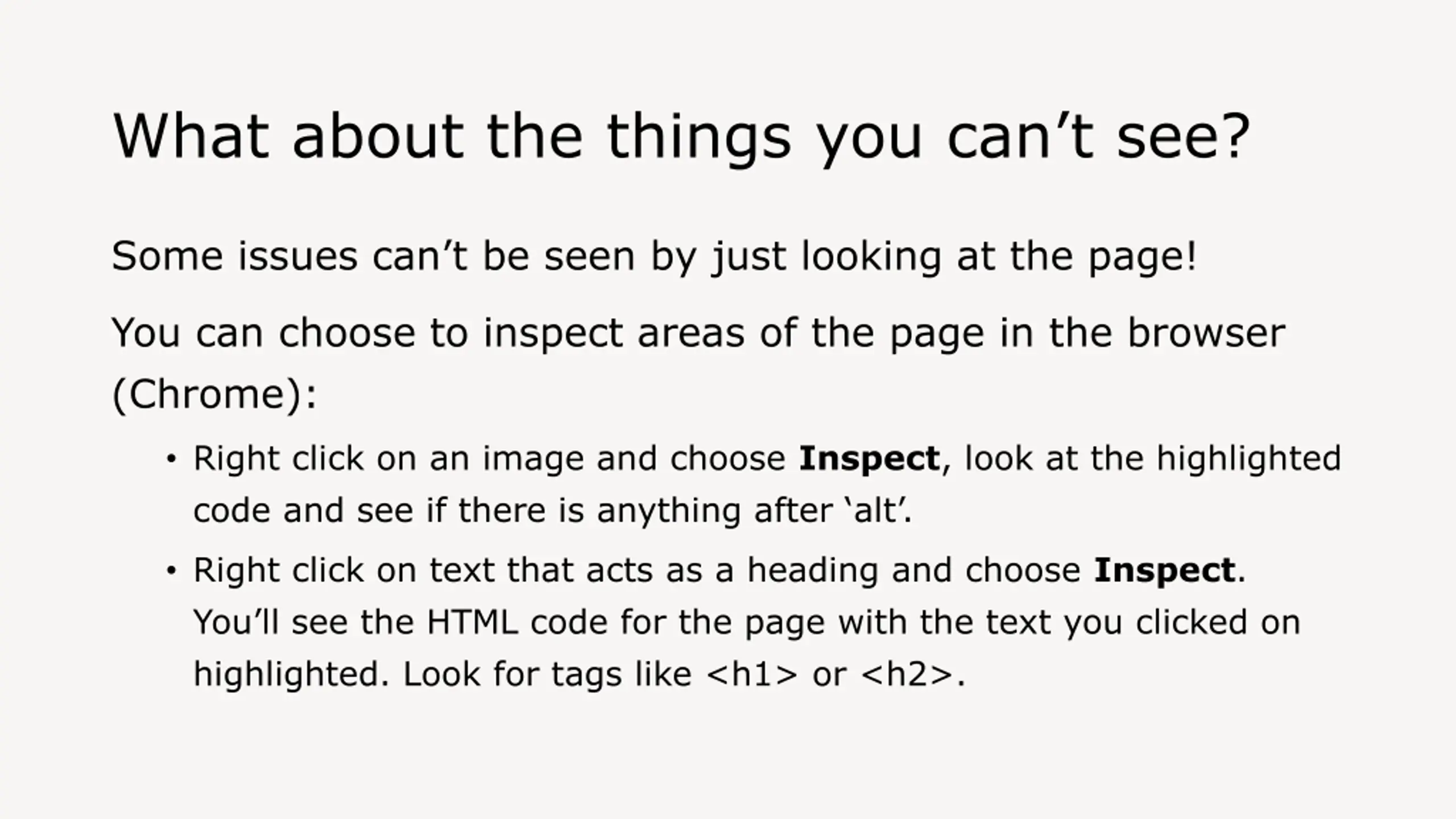This screenshot has height=819, width=1456.
Task: Click the 'You can choose to inspect' line
Action: tap(697, 333)
